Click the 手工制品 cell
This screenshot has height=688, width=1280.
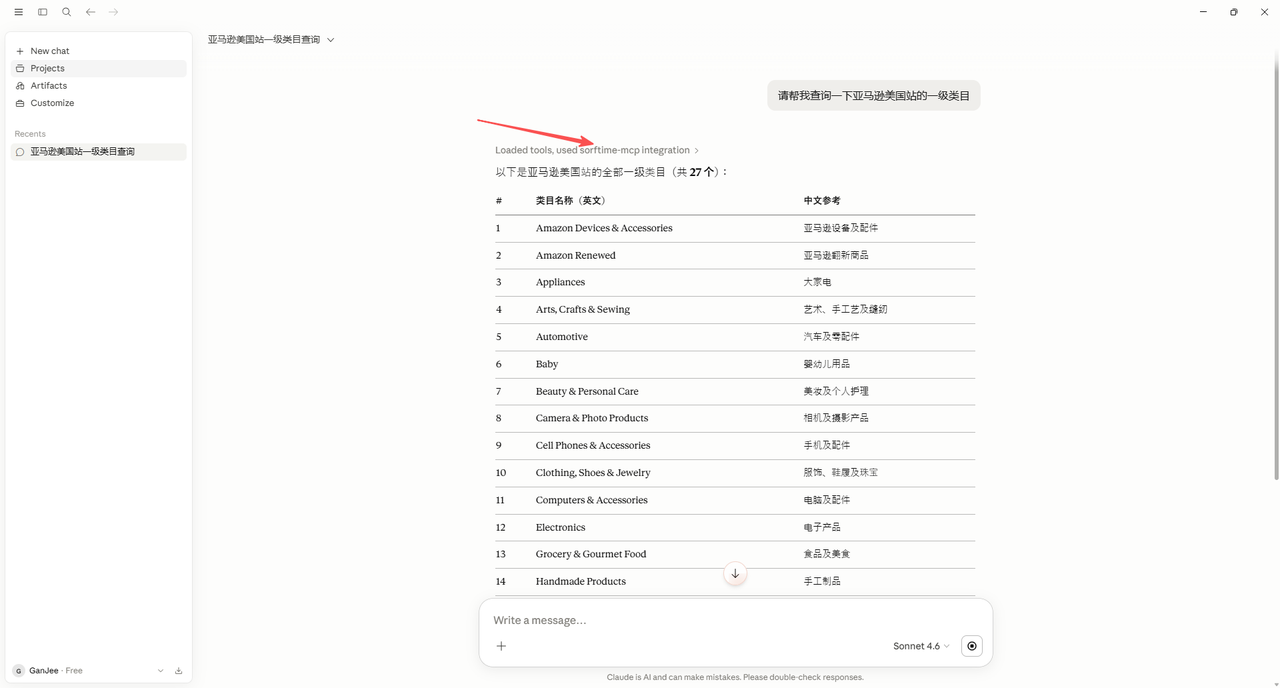822,581
